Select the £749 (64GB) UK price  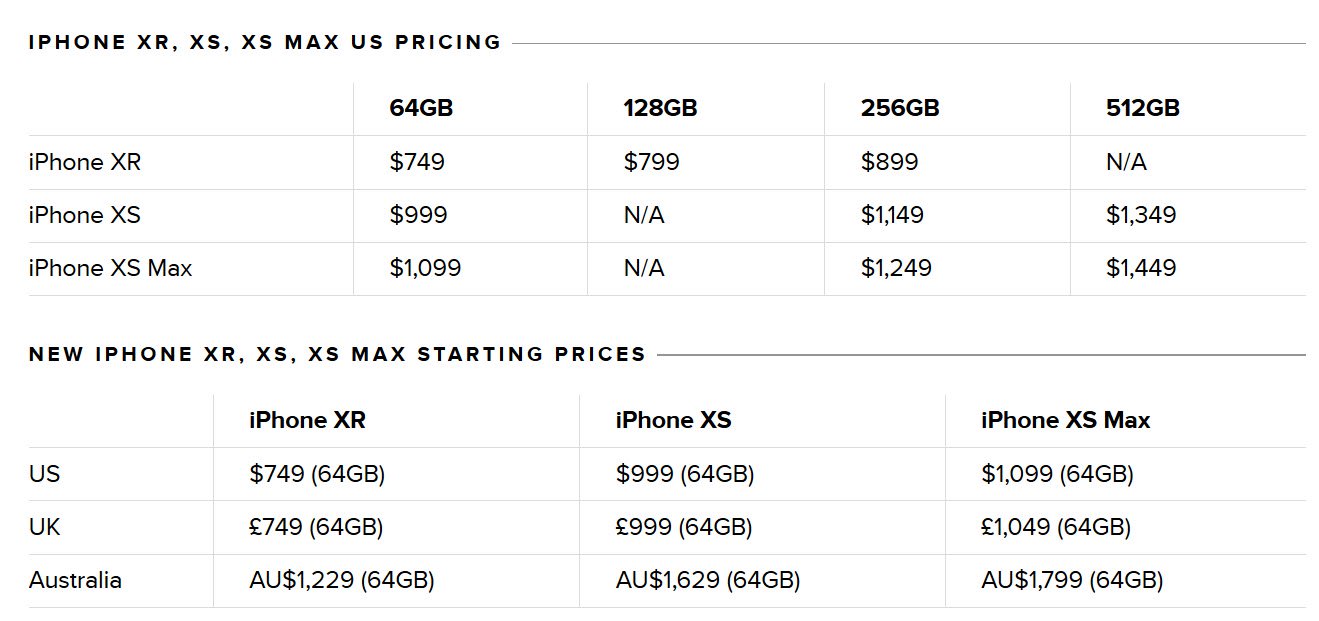point(316,527)
